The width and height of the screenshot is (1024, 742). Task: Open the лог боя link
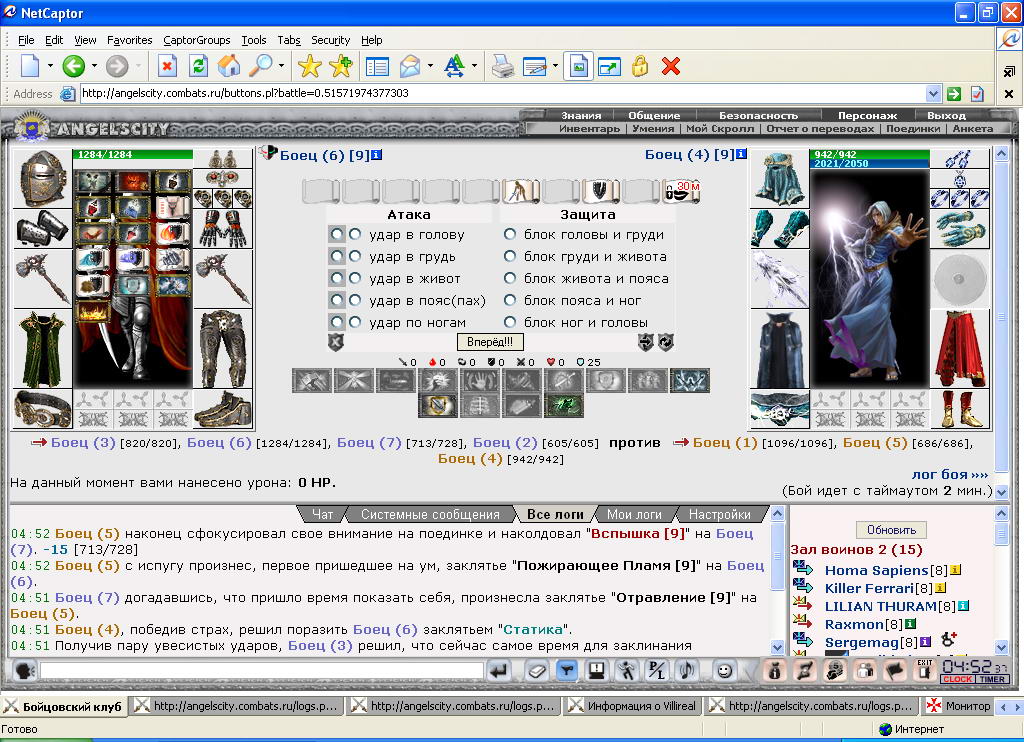(950, 474)
